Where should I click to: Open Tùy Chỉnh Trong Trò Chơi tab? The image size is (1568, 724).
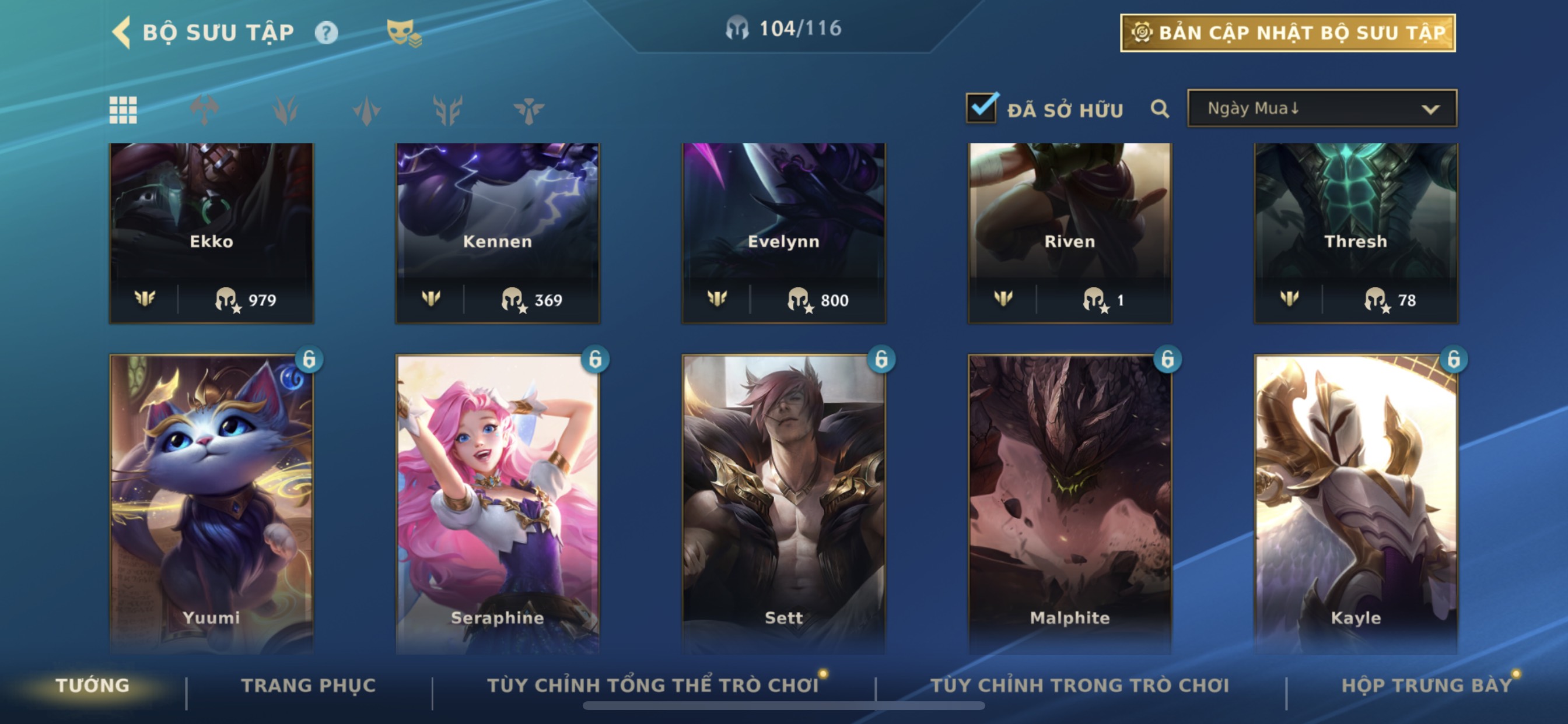pos(1079,685)
